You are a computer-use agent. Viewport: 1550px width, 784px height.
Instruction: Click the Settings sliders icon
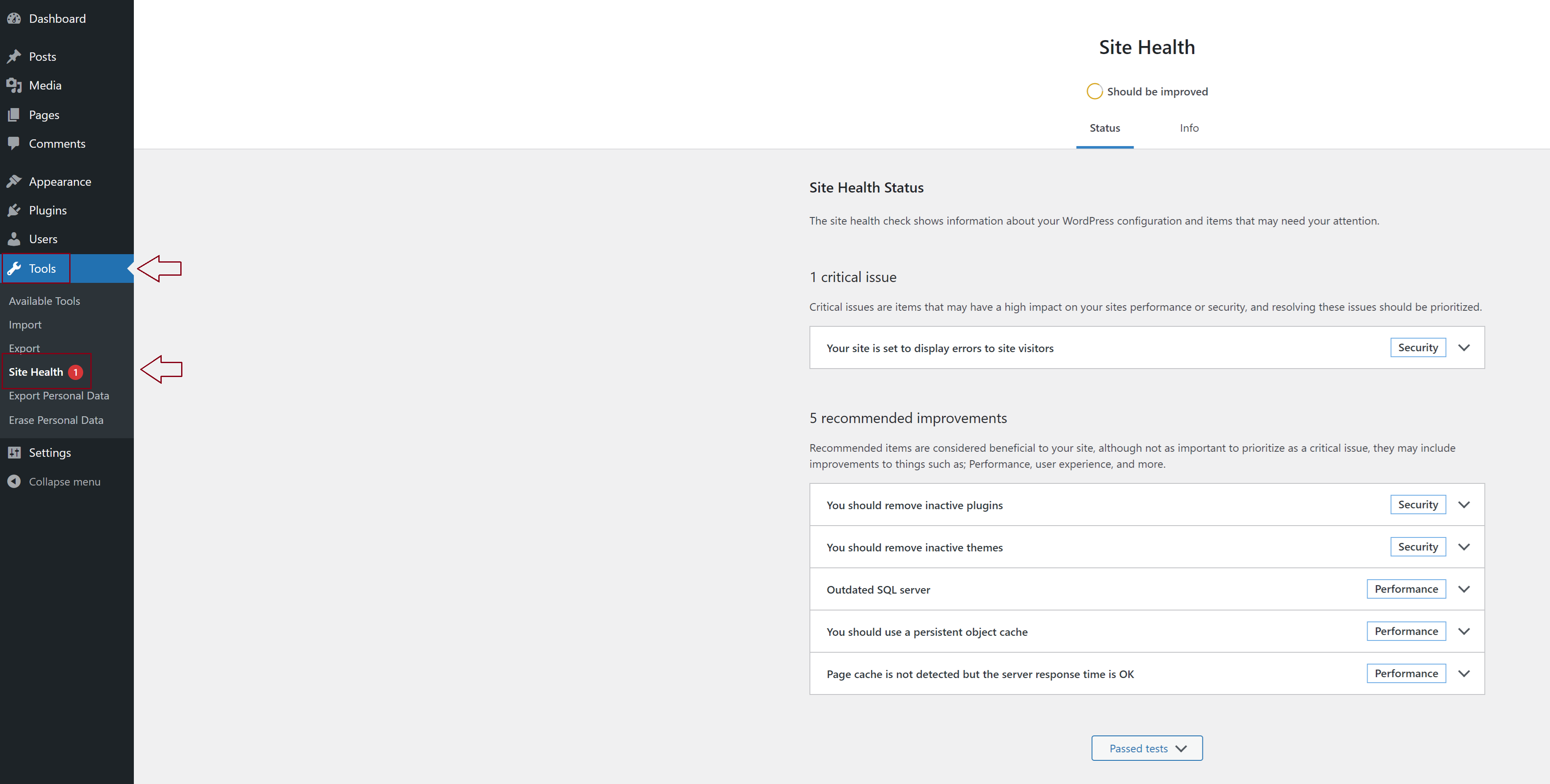(14, 453)
